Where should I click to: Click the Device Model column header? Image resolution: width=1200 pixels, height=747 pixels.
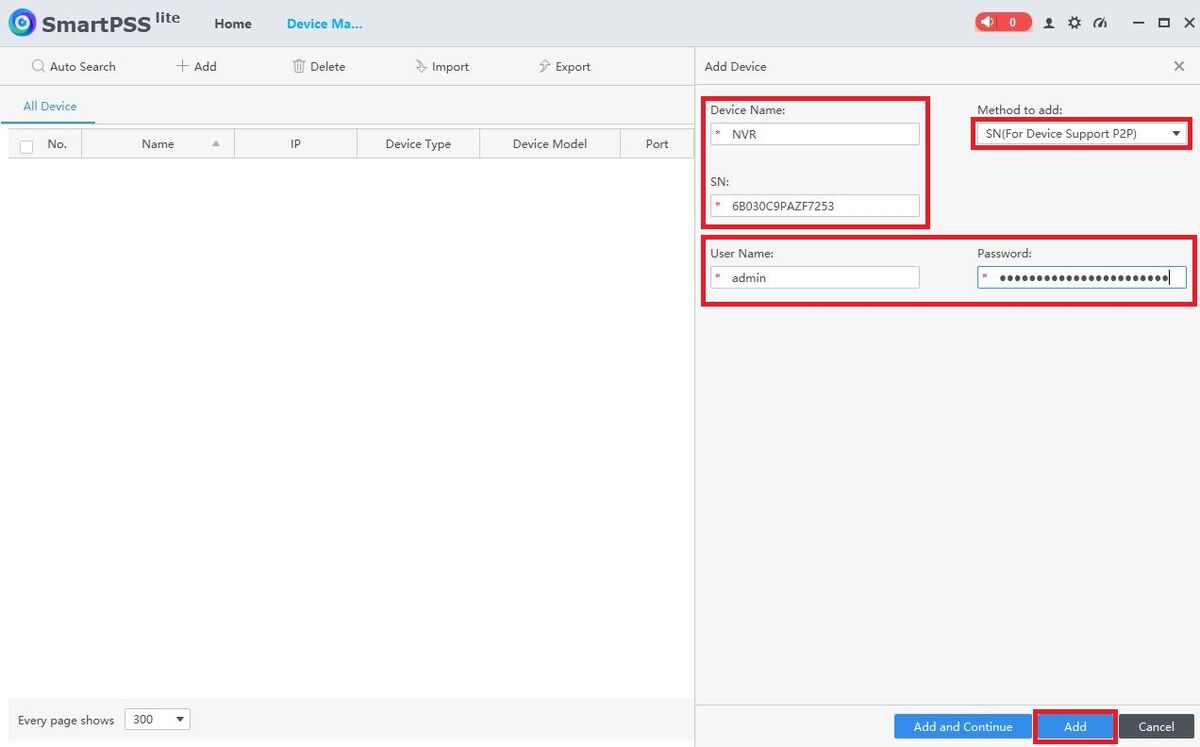pos(550,144)
